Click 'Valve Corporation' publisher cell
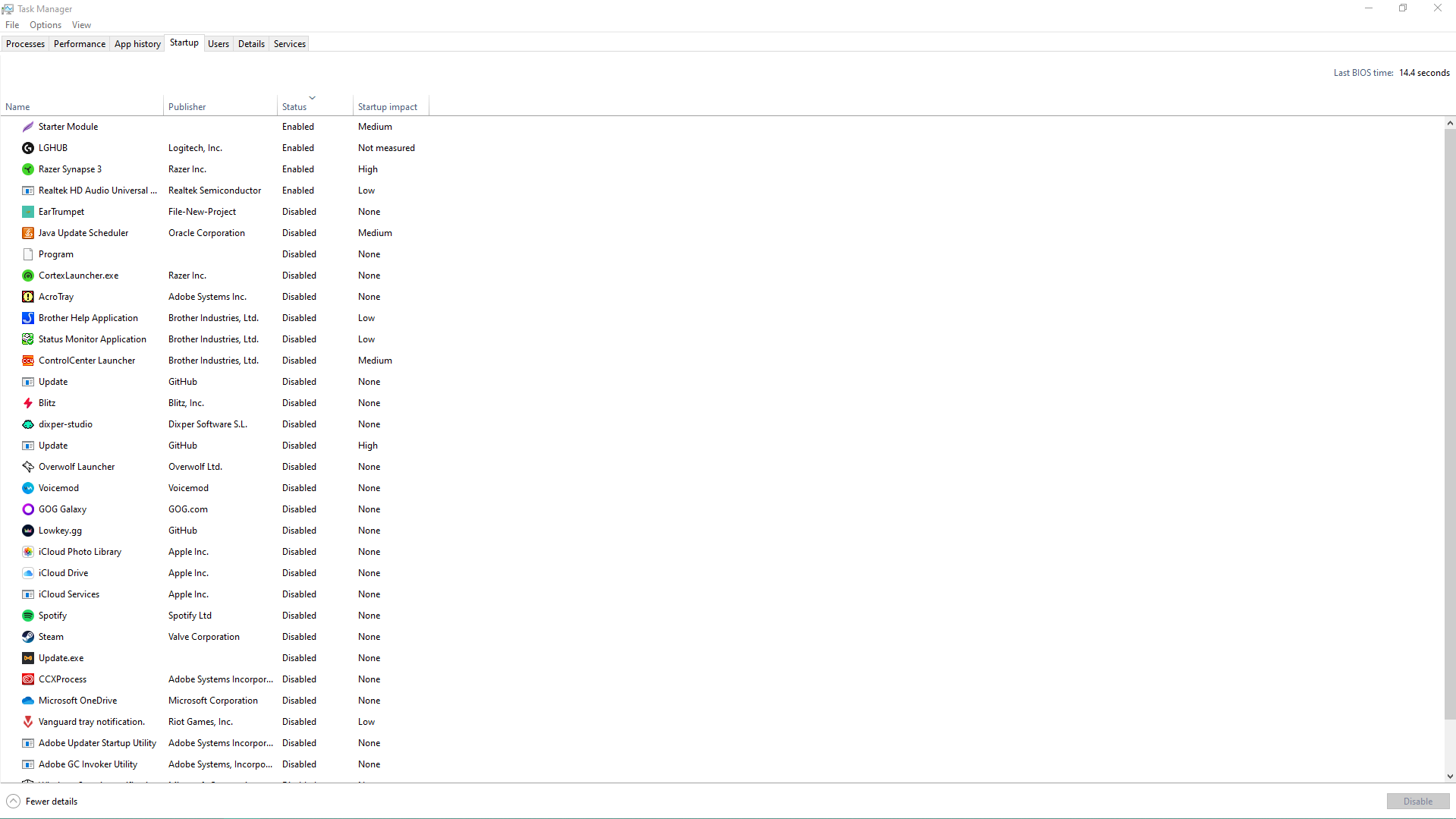Image resolution: width=1456 pixels, height=819 pixels. coord(204,637)
